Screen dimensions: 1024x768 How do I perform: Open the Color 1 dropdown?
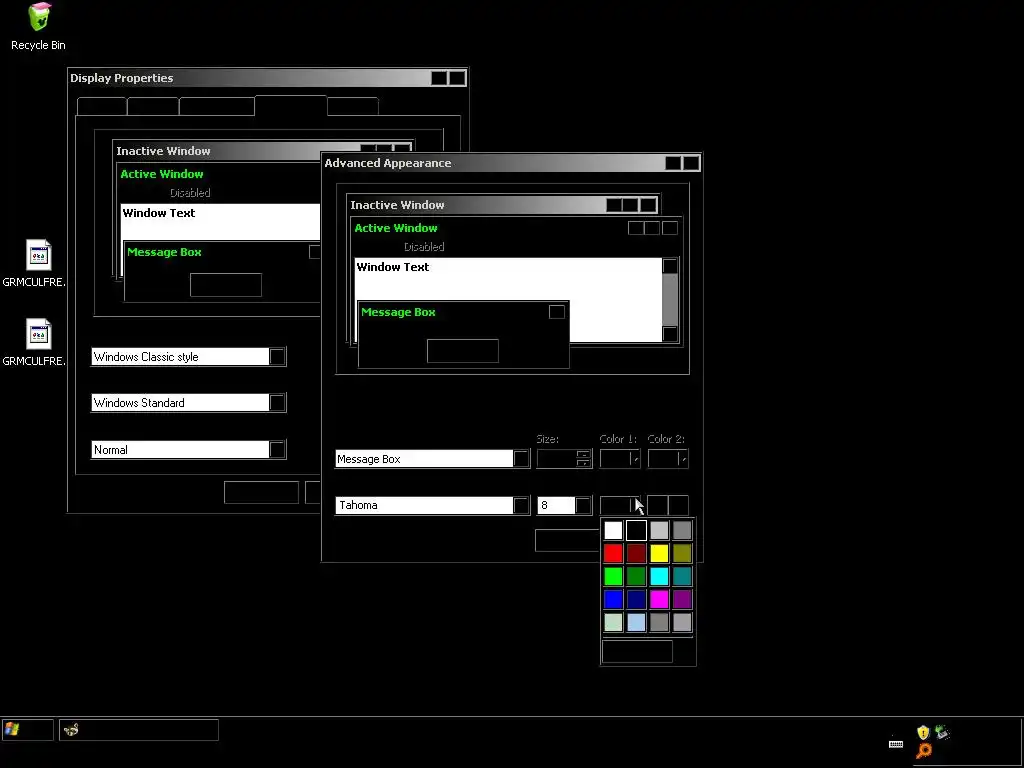(620, 458)
